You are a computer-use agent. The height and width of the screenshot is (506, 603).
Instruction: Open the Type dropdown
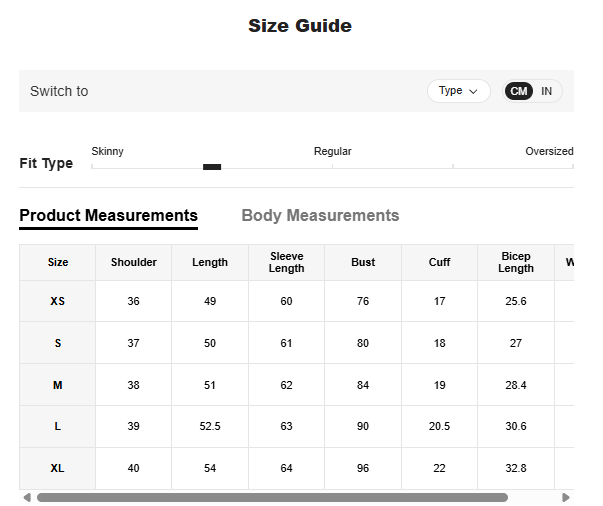pyautogui.click(x=458, y=91)
